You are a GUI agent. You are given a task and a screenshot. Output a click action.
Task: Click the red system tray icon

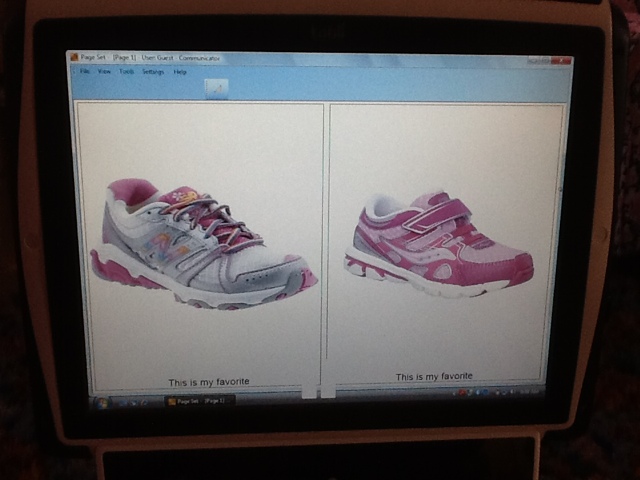462,393
